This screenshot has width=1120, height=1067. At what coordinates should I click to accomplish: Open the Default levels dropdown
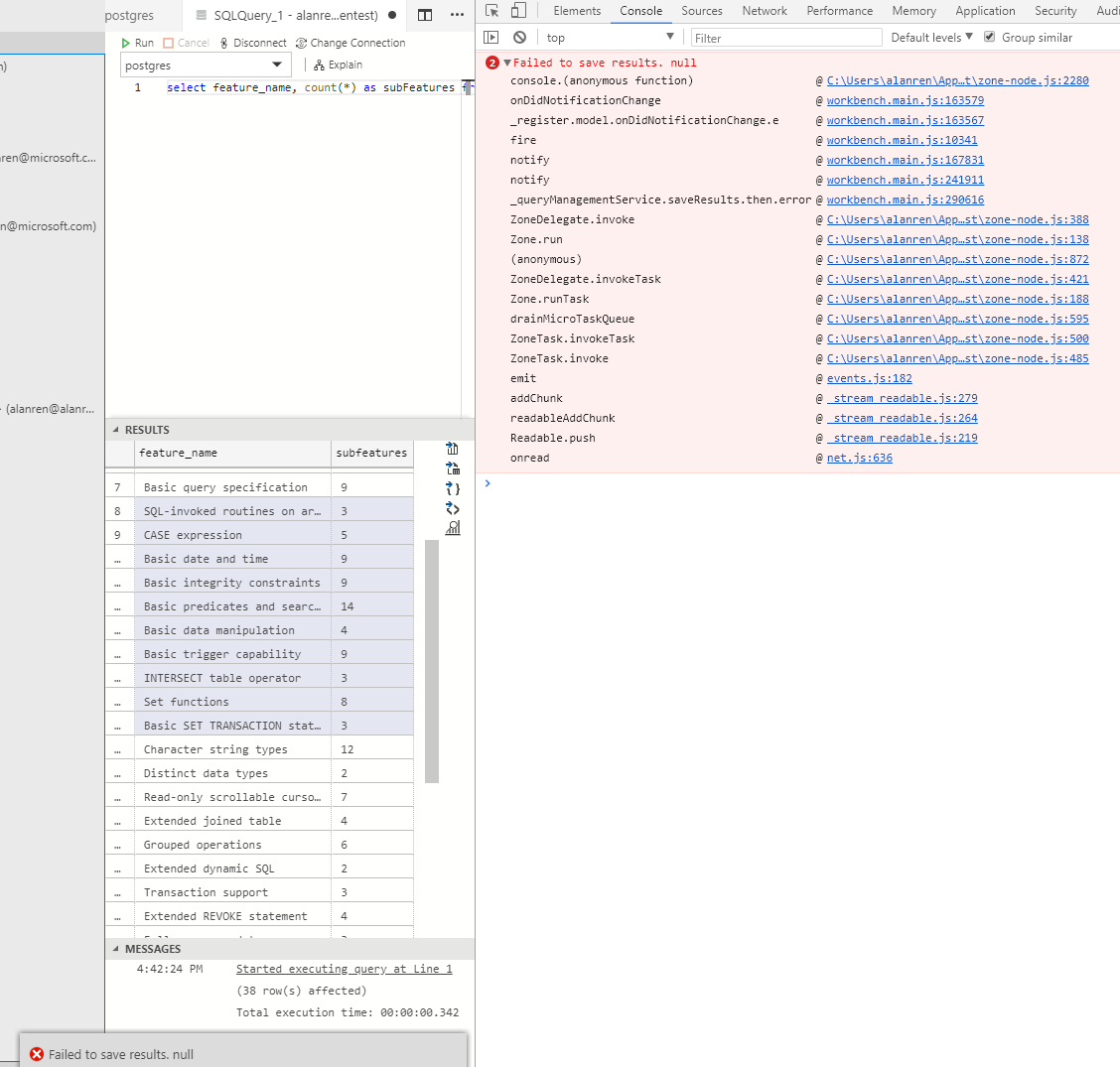929,37
